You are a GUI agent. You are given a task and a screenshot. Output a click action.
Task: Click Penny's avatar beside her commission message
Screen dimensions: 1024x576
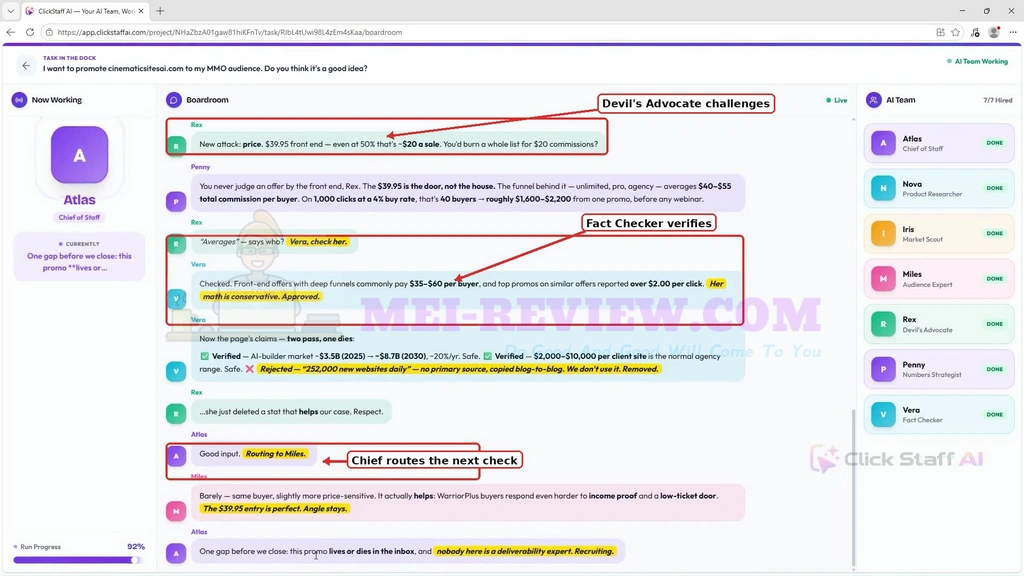click(x=176, y=201)
